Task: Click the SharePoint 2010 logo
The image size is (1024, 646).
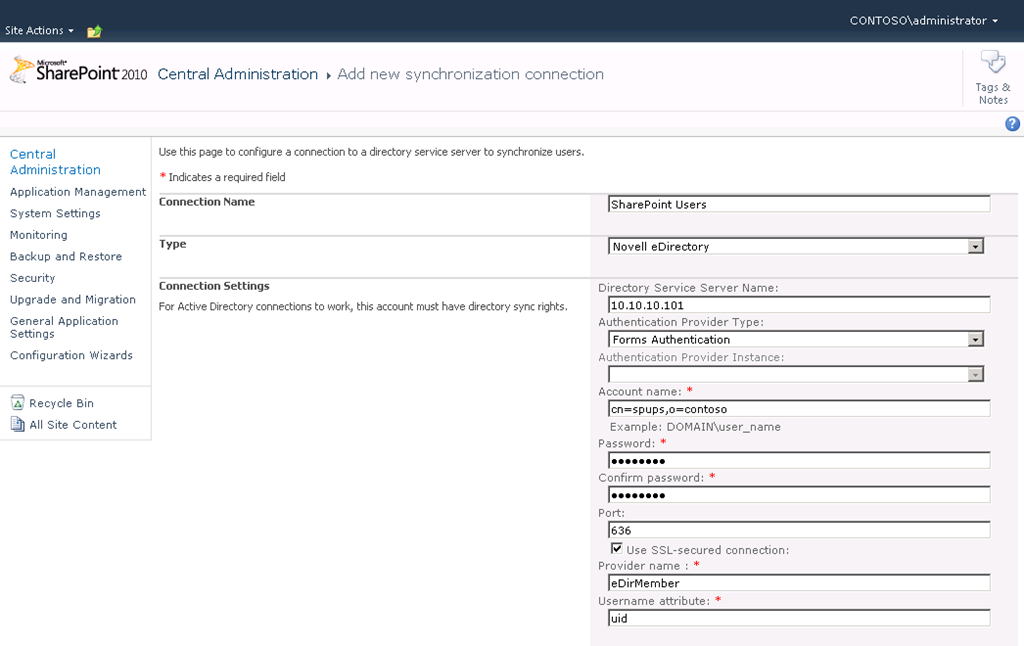Action: 78,71
